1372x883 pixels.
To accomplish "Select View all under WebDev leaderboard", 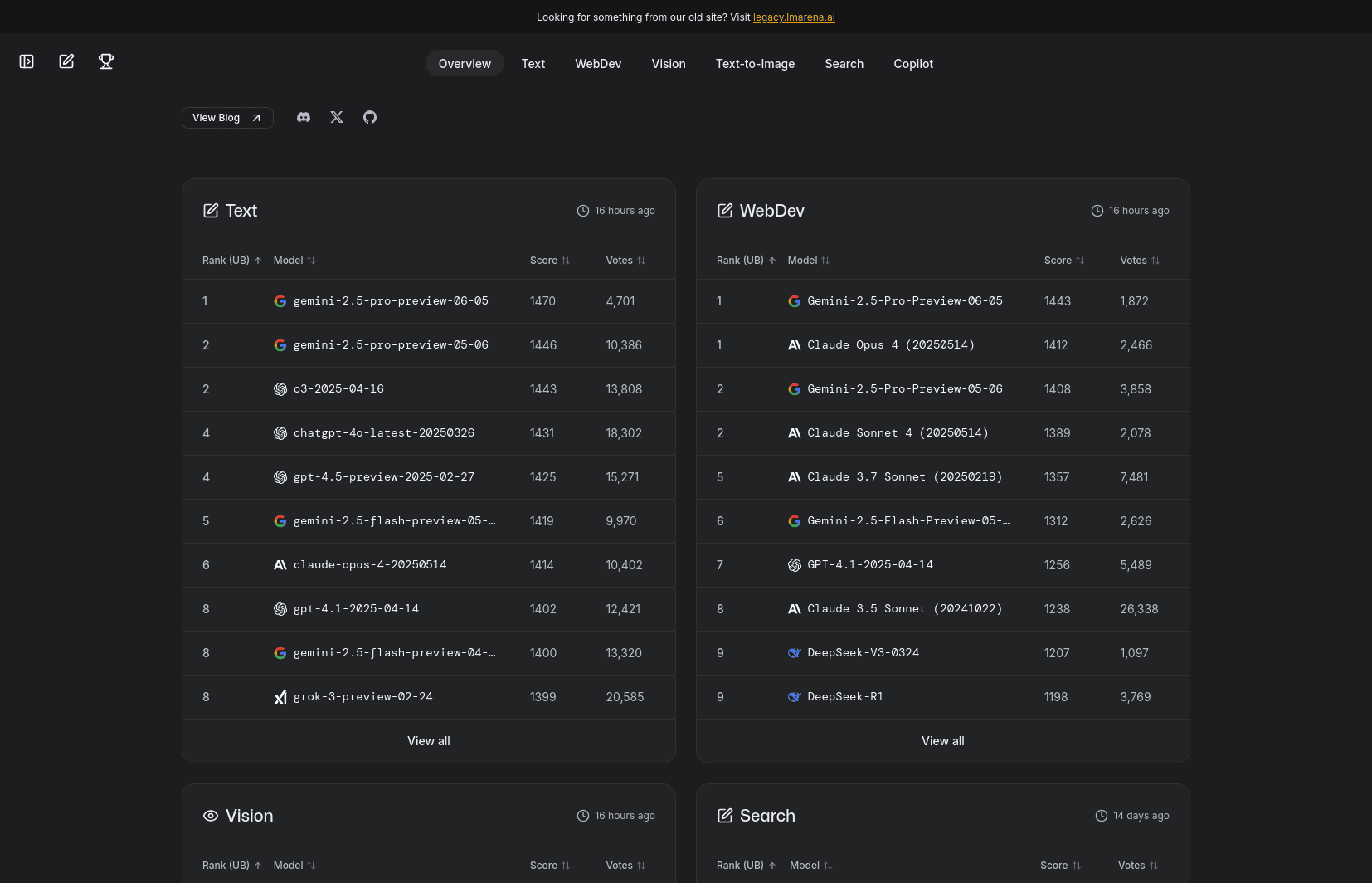I will (943, 741).
